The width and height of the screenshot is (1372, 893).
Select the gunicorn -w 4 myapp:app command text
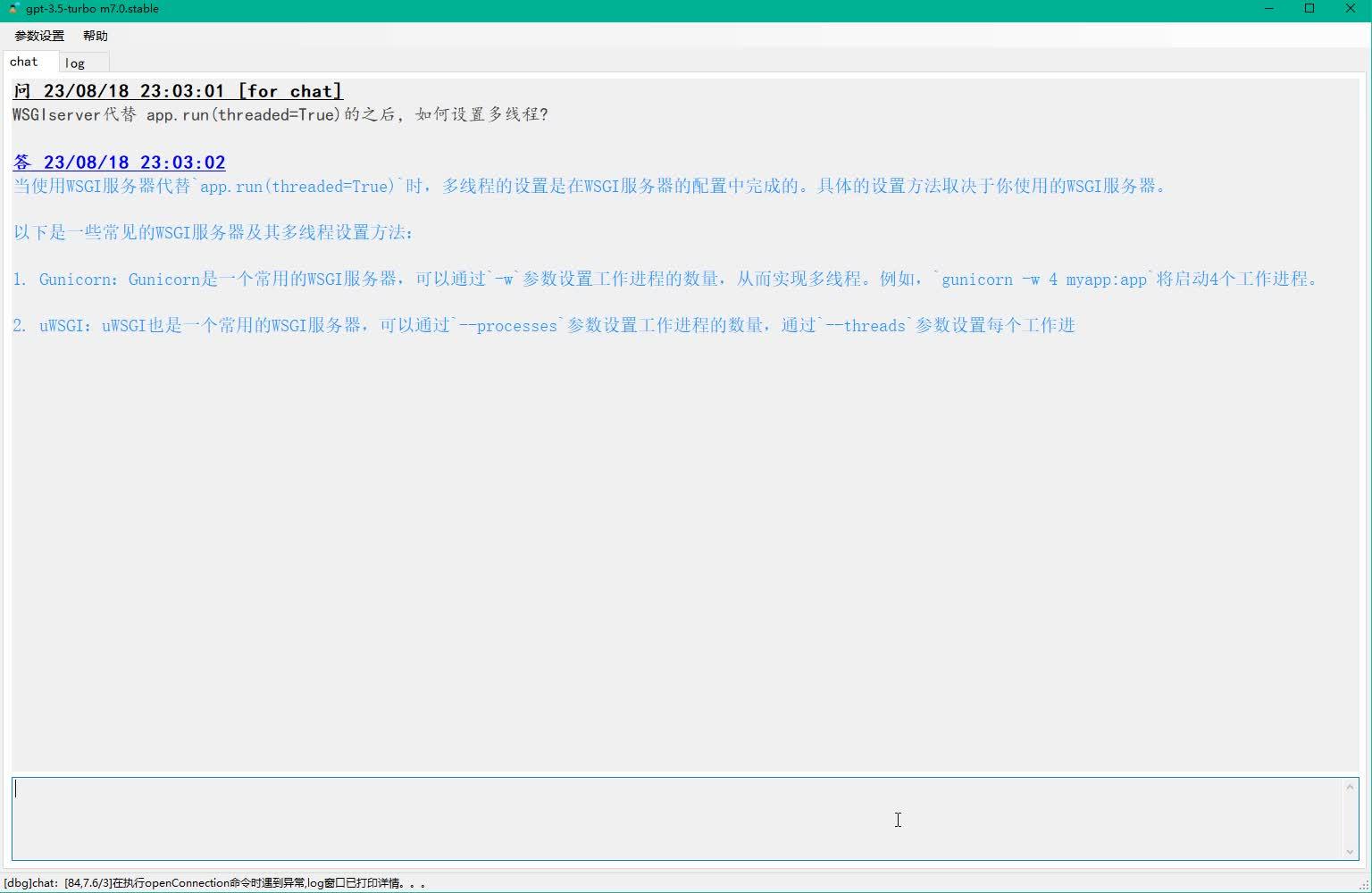coord(1045,279)
